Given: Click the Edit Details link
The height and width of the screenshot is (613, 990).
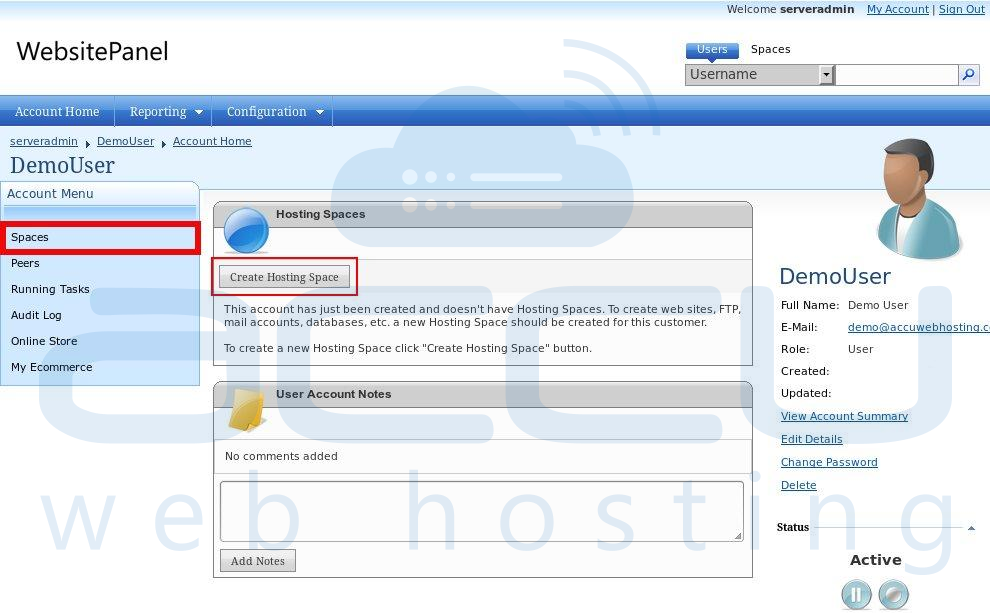Looking at the screenshot, I should tap(811, 439).
